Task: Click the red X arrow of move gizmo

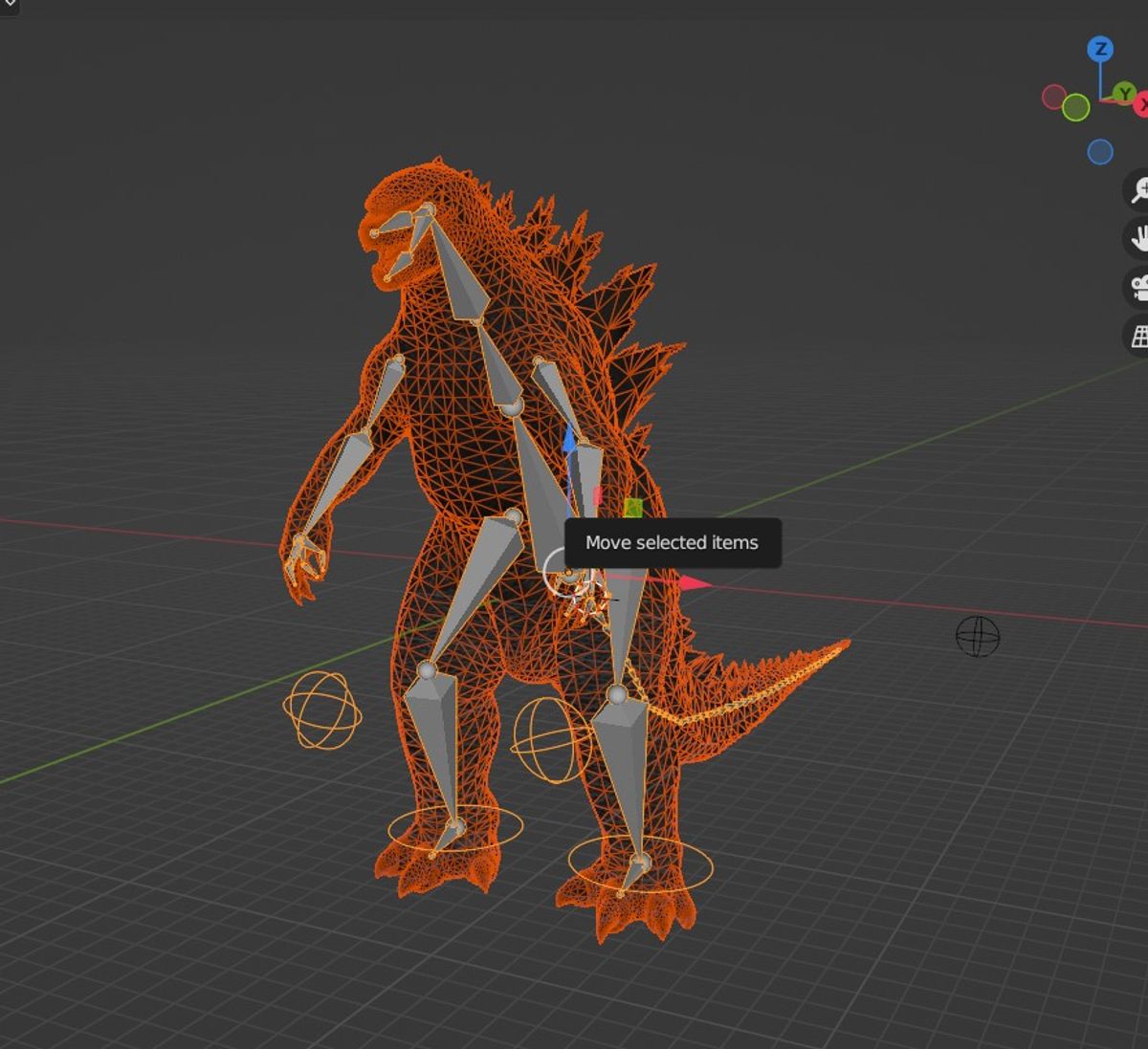Action: (695, 582)
